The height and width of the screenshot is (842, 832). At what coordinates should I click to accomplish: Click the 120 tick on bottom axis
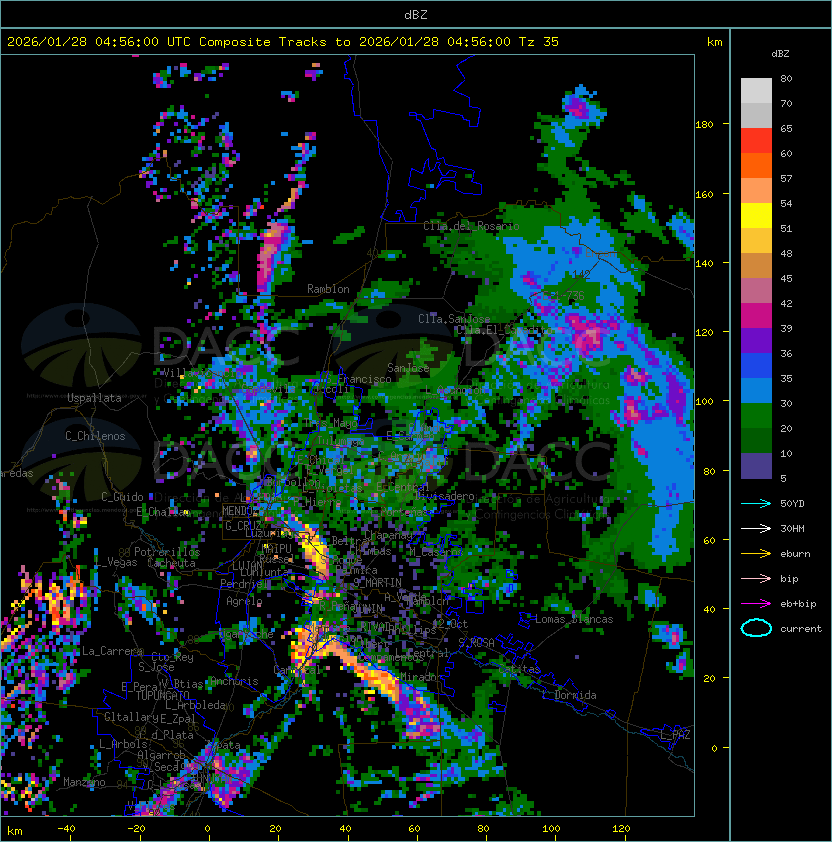(621, 829)
